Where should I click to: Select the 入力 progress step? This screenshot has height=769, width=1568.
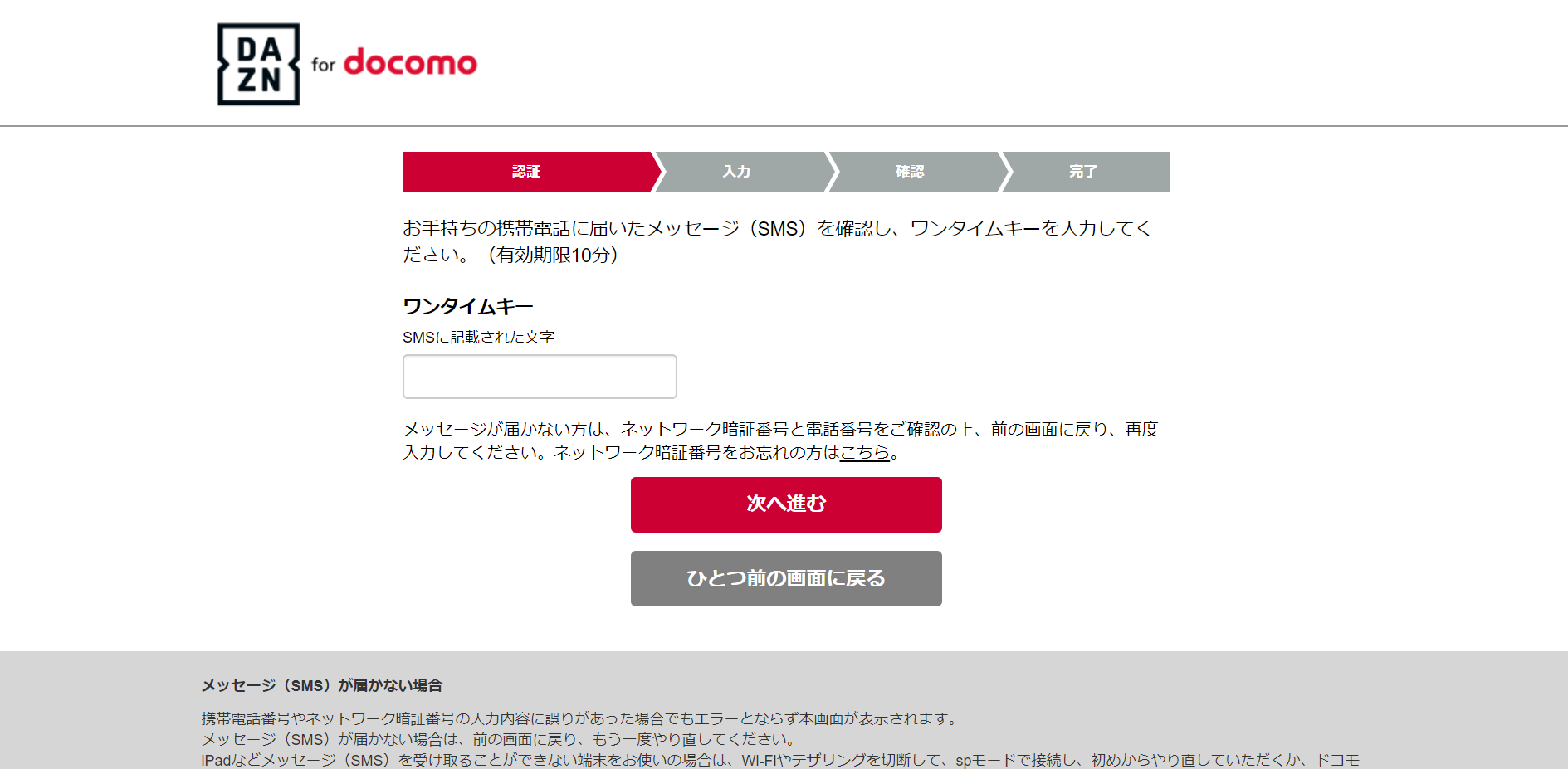pyautogui.click(x=736, y=172)
